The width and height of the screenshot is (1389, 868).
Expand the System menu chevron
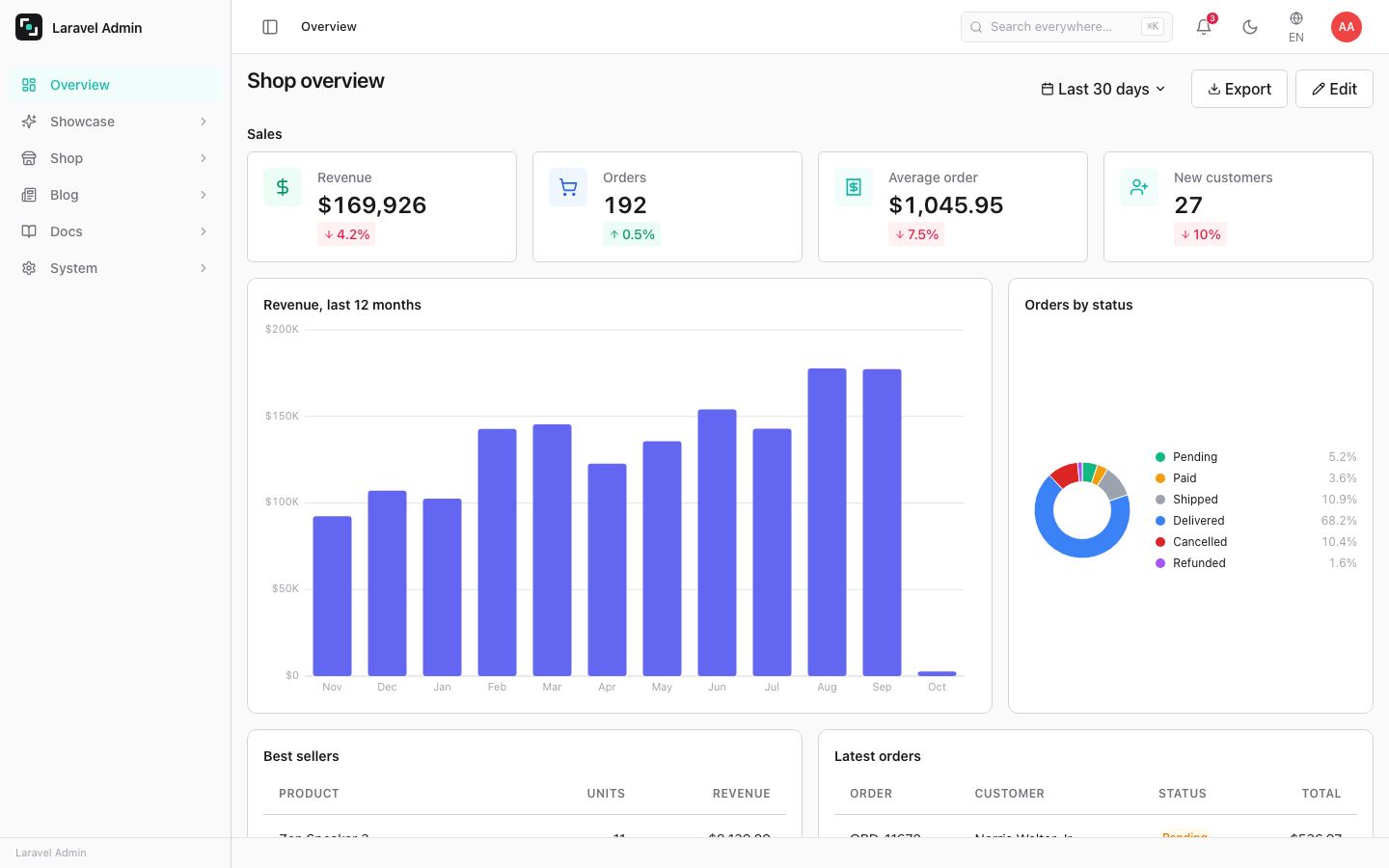[x=204, y=268]
